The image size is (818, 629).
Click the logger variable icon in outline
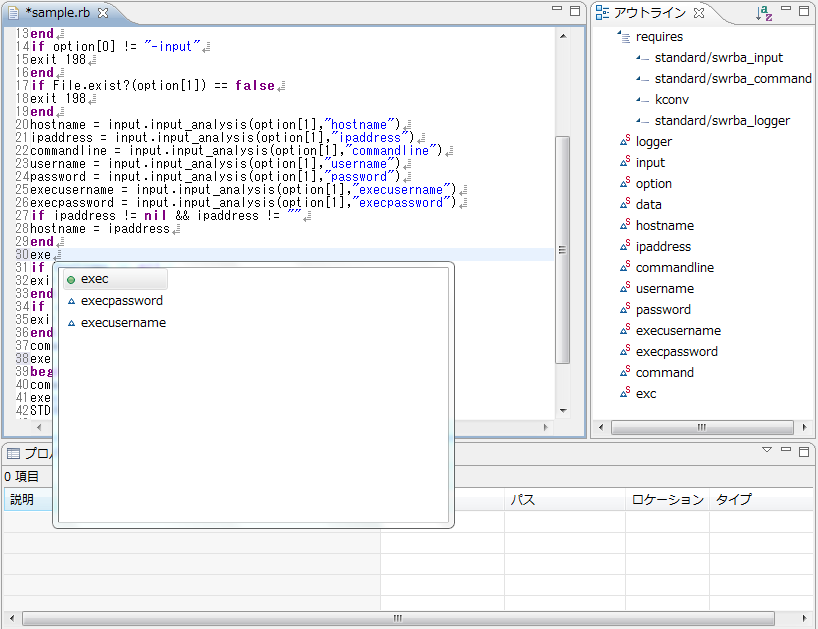pyautogui.click(x=624, y=142)
